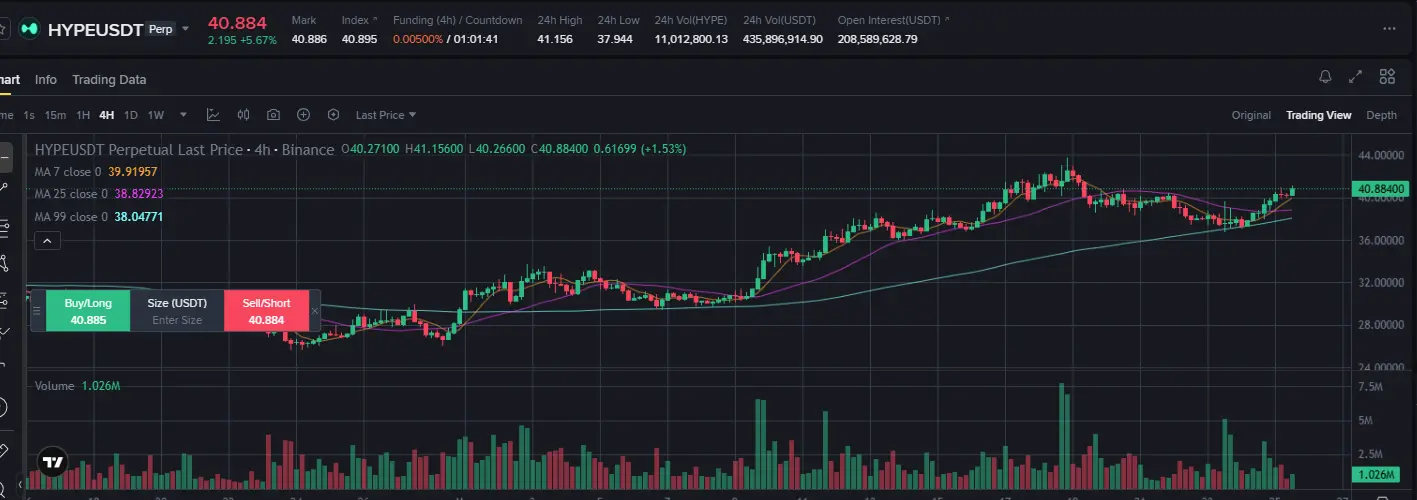
Task: Expand more time intervals dropdown arrow
Action: 184,115
